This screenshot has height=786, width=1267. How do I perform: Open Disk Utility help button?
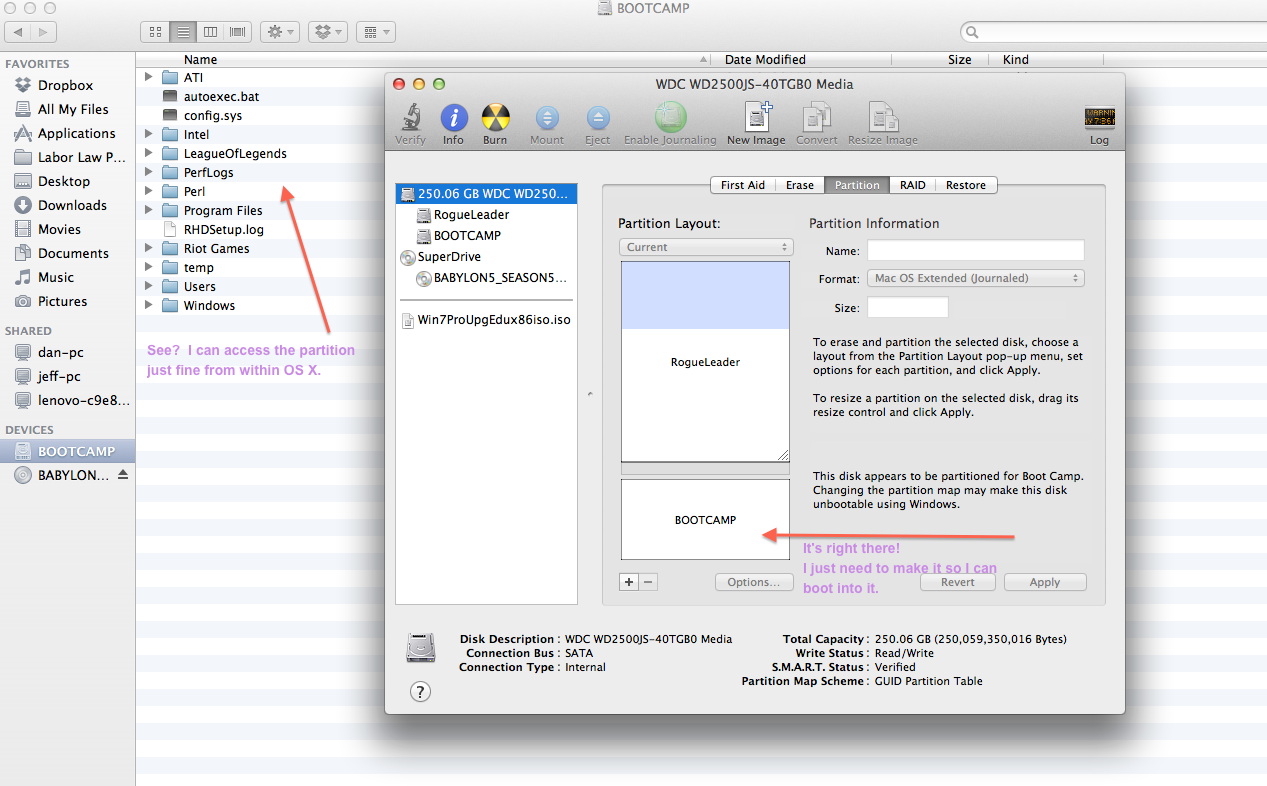click(420, 691)
